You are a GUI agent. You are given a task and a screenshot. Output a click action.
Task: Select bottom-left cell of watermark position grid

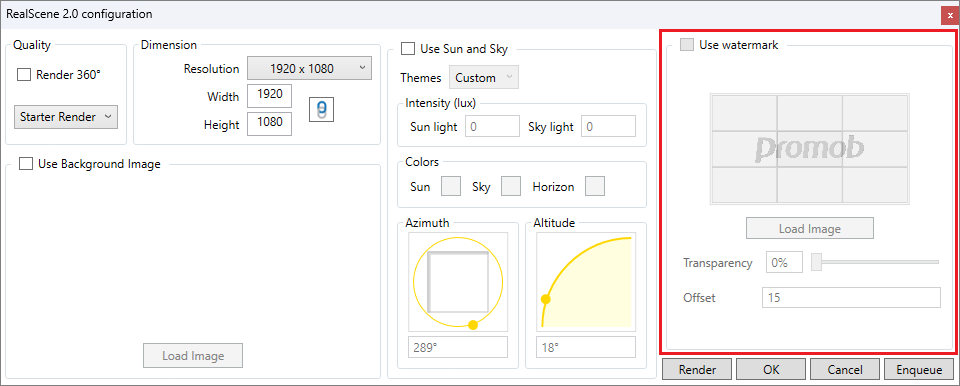744,184
